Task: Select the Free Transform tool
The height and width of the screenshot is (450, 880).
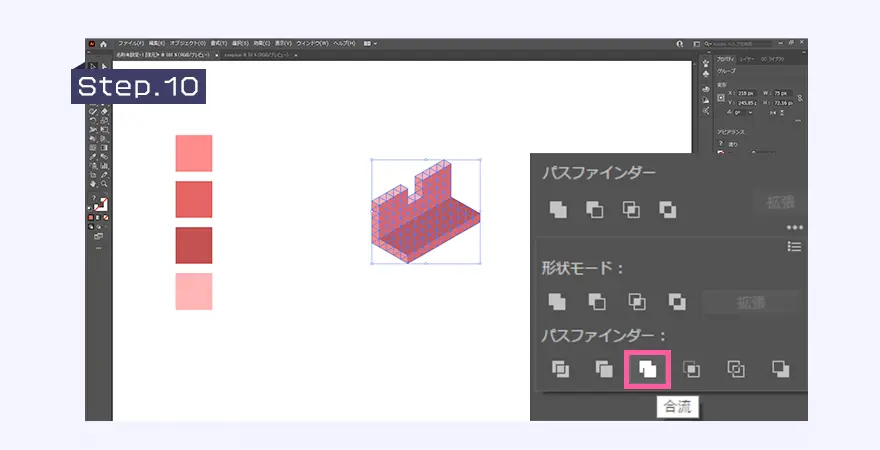Action: pos(104,130)
